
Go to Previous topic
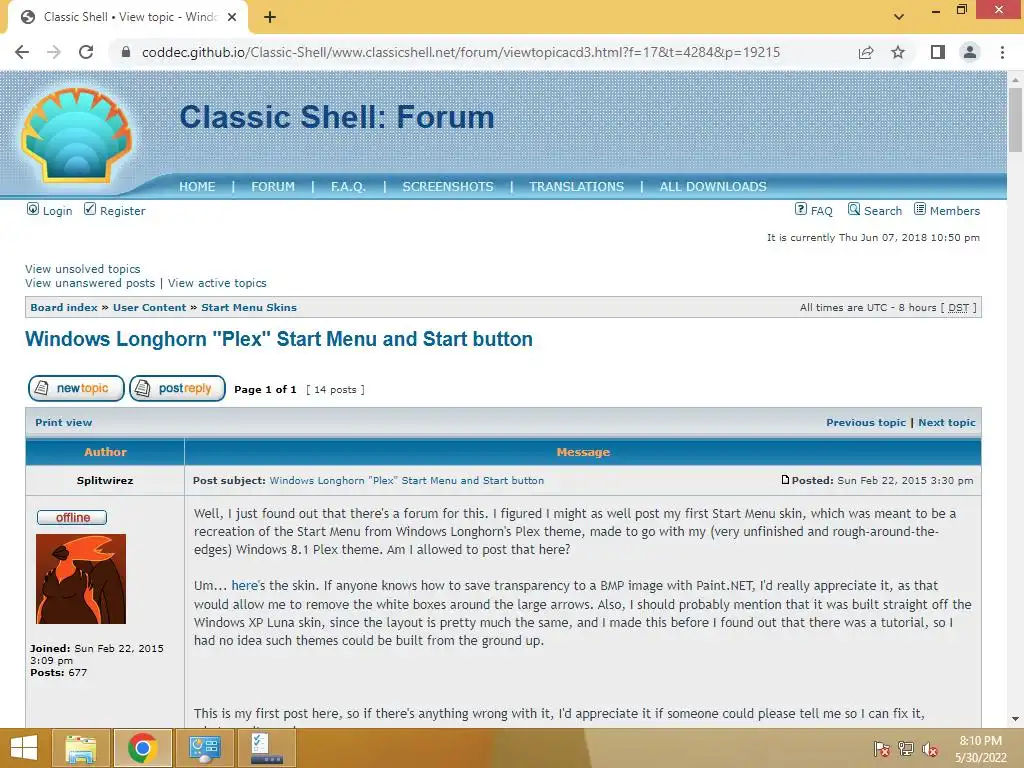click(x=866, y=423)
